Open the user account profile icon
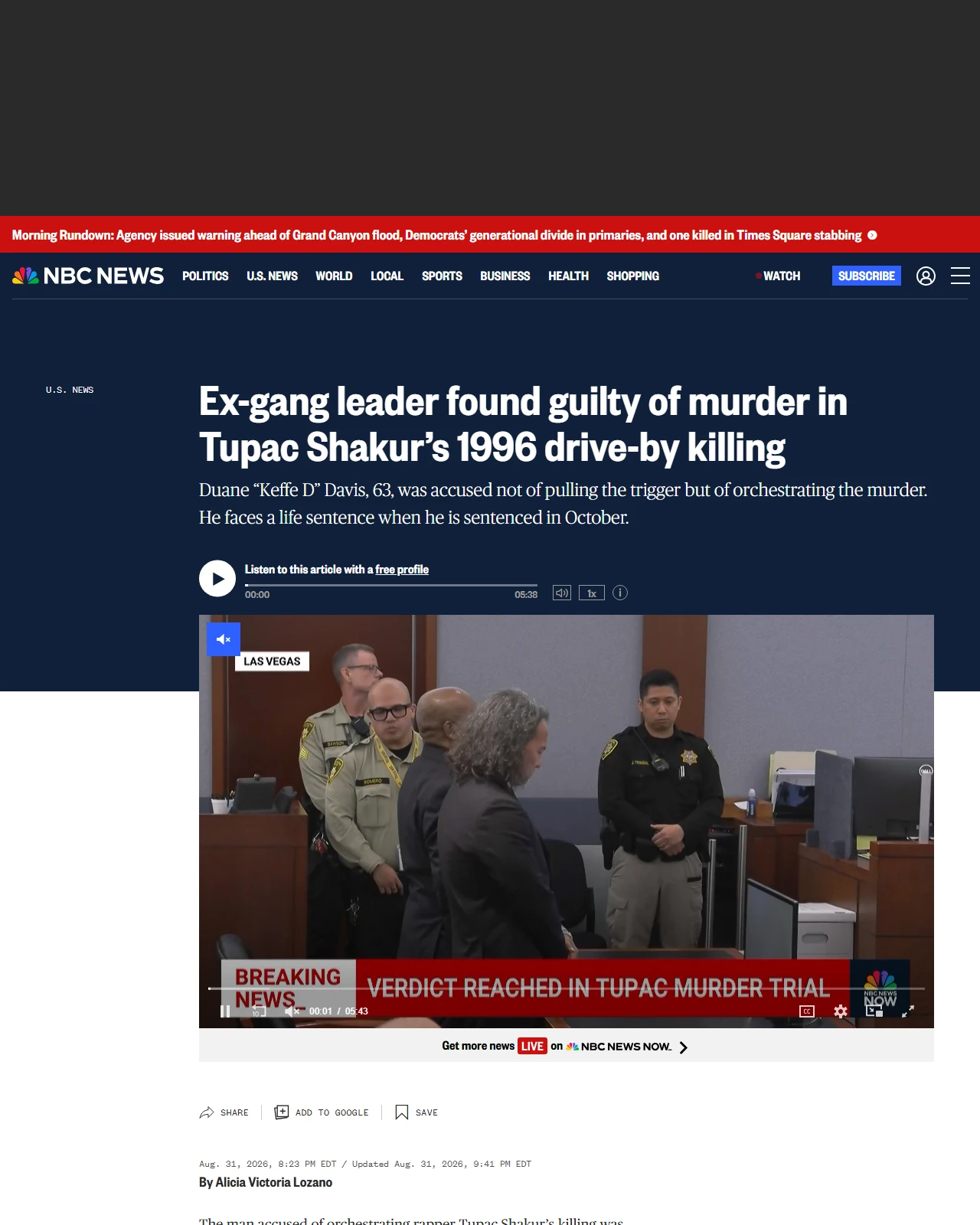This screenshot has height=1225, width=980. point(926,276)
